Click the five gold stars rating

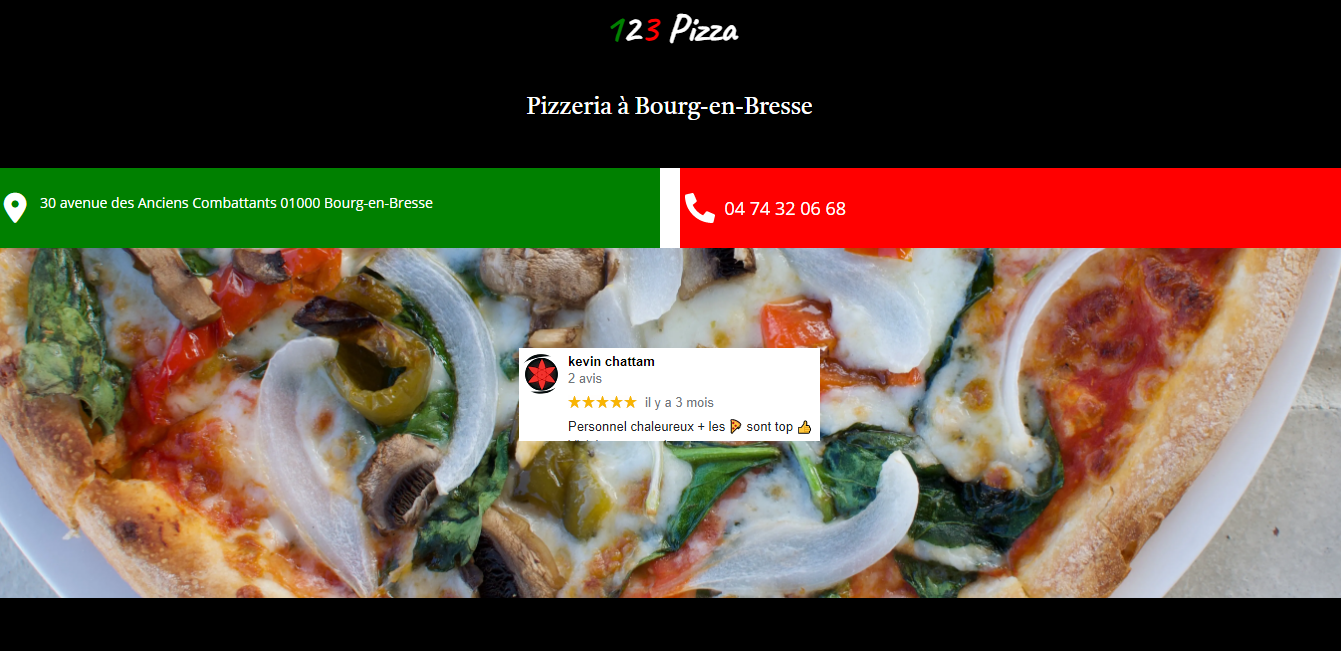(602, 402)
